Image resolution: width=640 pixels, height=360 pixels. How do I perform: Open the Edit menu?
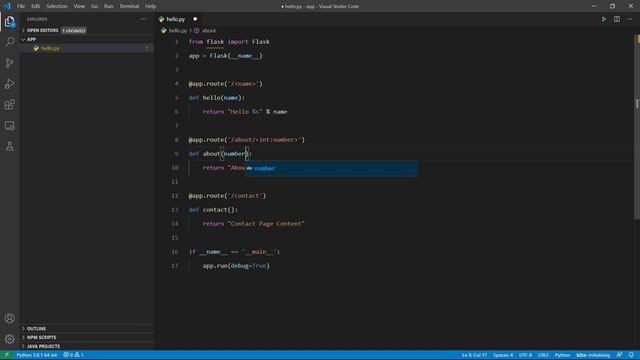pyautogui.click(x=36, y=6)
